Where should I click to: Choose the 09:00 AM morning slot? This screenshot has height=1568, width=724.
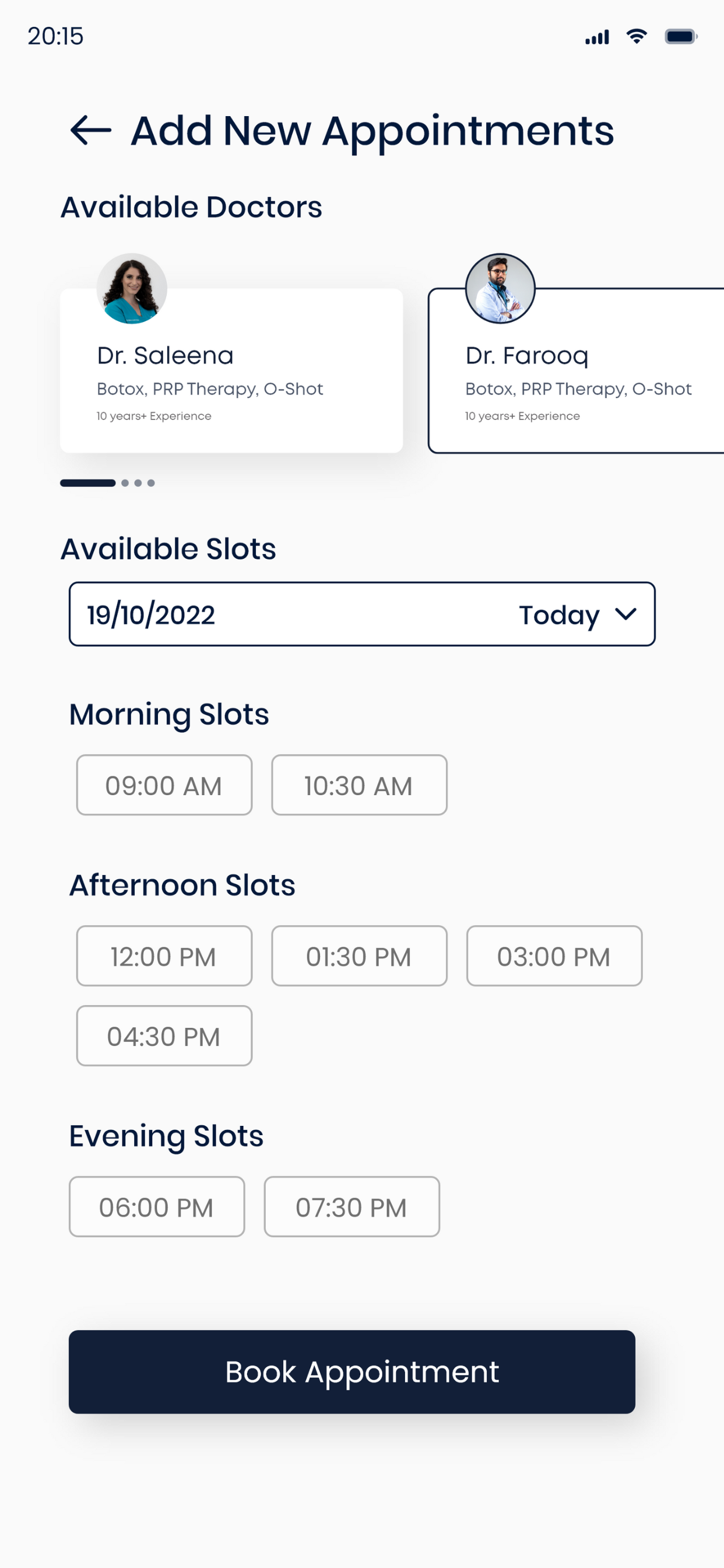tap(164, 785)
